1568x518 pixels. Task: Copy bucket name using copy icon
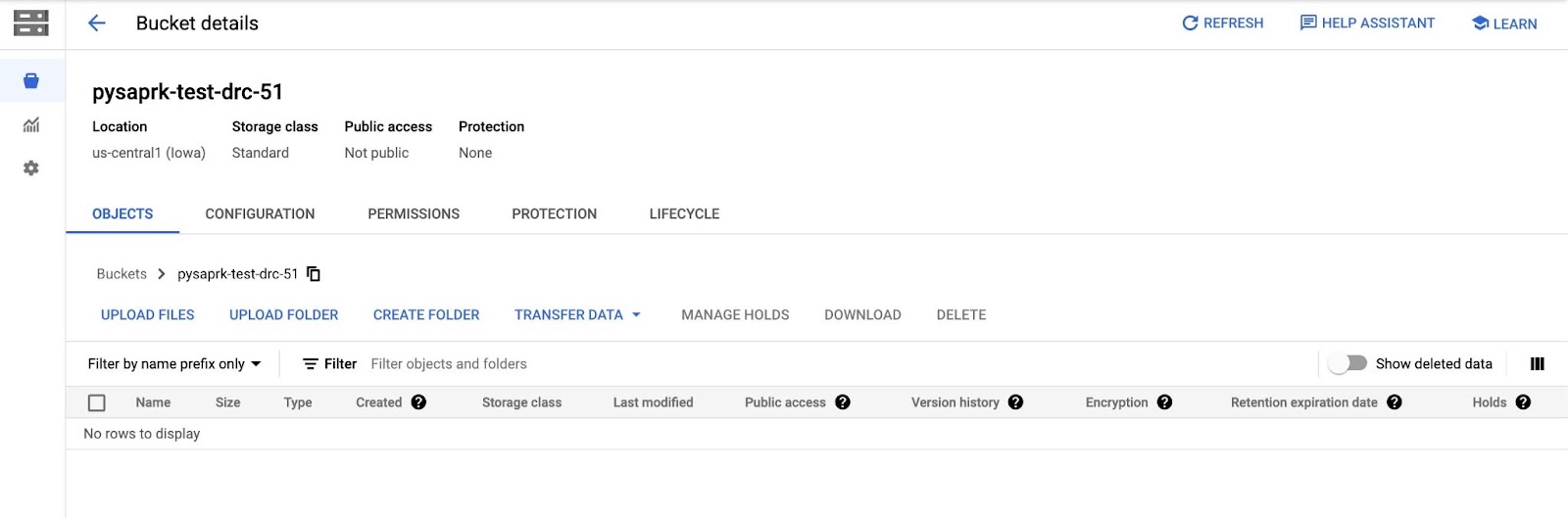click(x=314, y=274)
